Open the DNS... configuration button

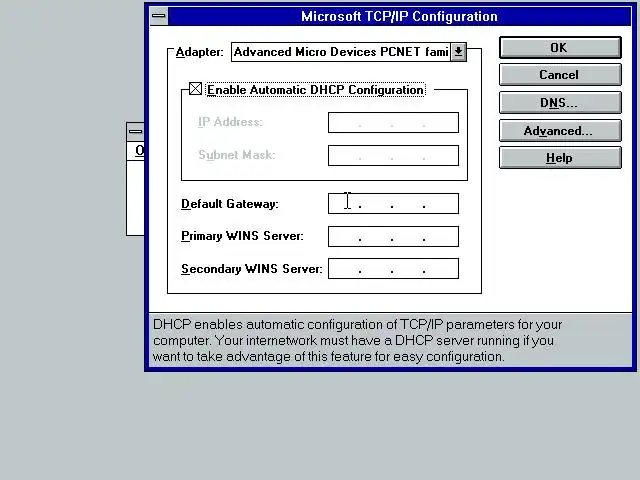[560, 102]
